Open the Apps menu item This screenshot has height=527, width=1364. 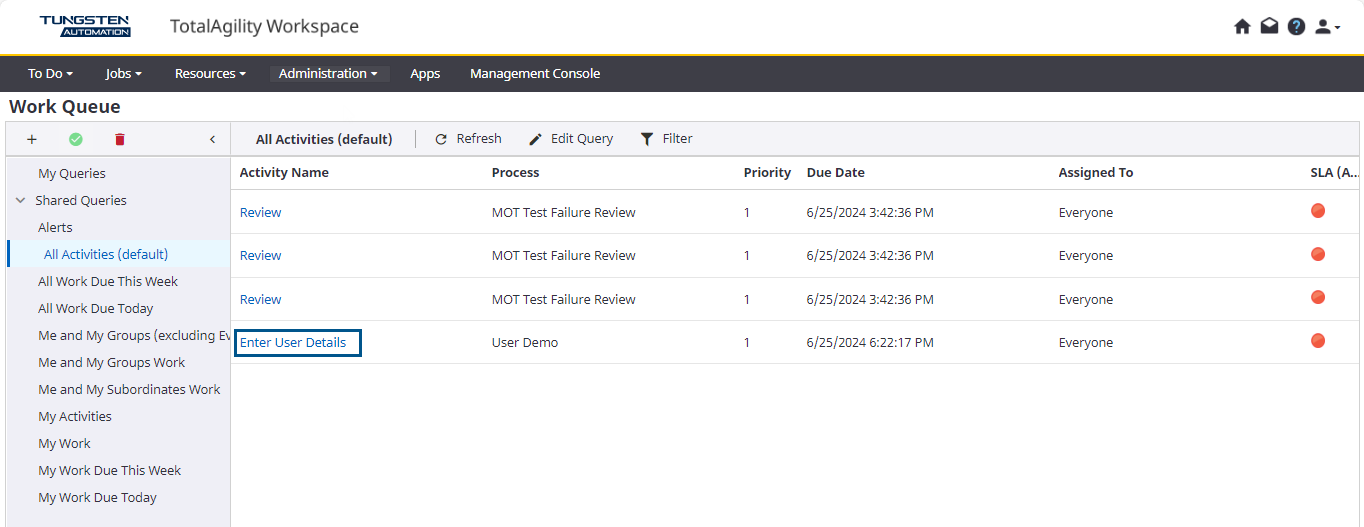click(x=425, y=73)
